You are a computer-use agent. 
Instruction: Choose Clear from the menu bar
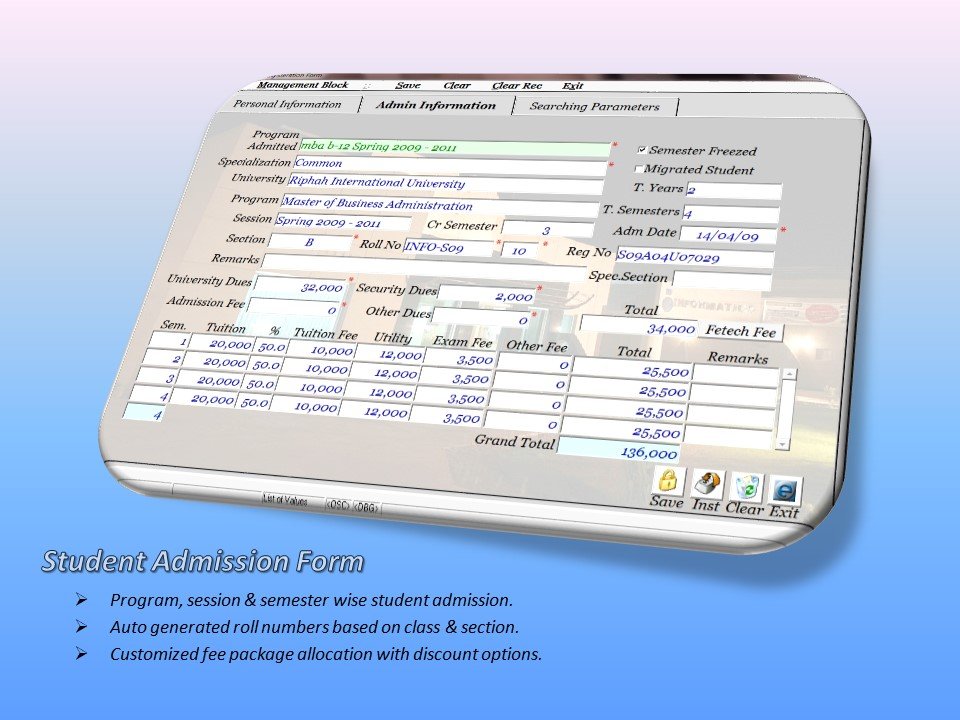click(457, 86)
